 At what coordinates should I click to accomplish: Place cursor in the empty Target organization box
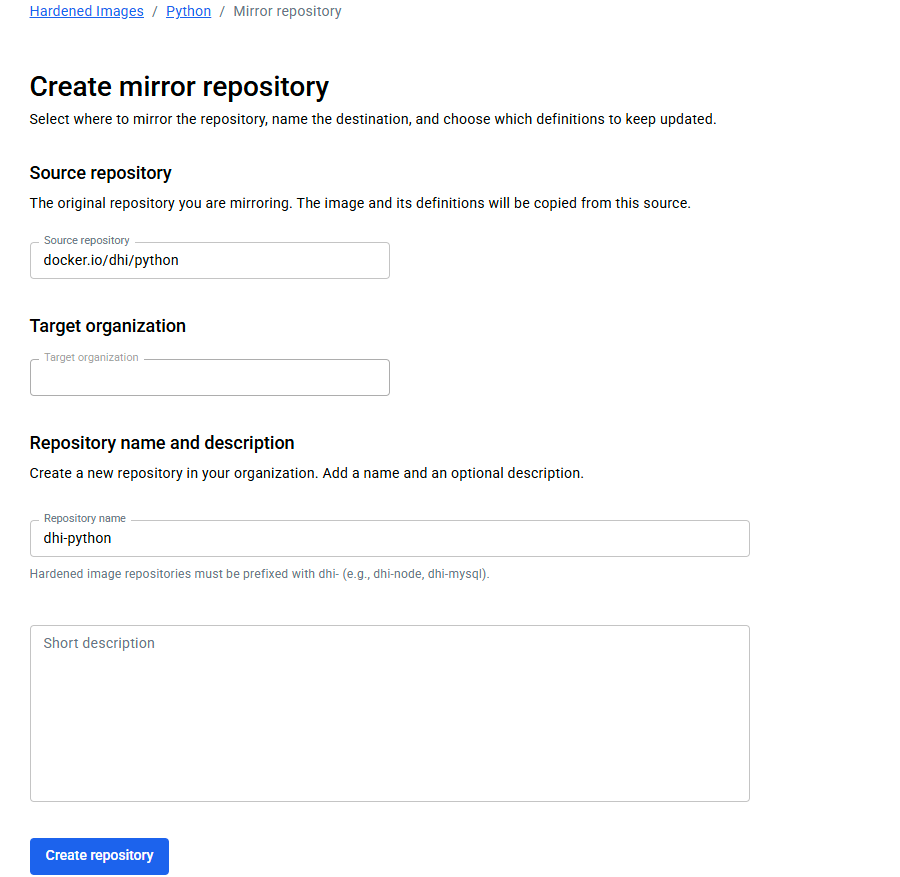click(209, 377)
